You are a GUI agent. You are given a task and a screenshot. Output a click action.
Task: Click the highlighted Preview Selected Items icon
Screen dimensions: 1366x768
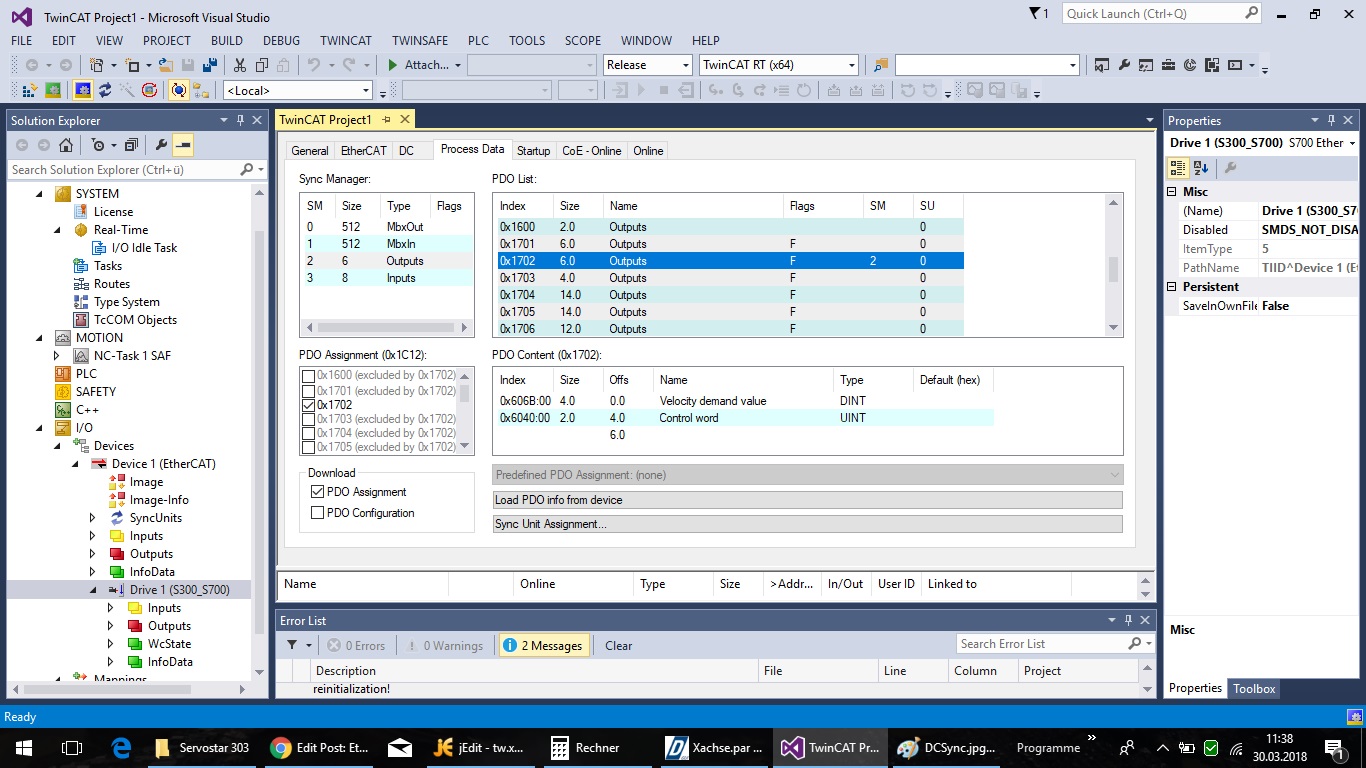[183, 145]
